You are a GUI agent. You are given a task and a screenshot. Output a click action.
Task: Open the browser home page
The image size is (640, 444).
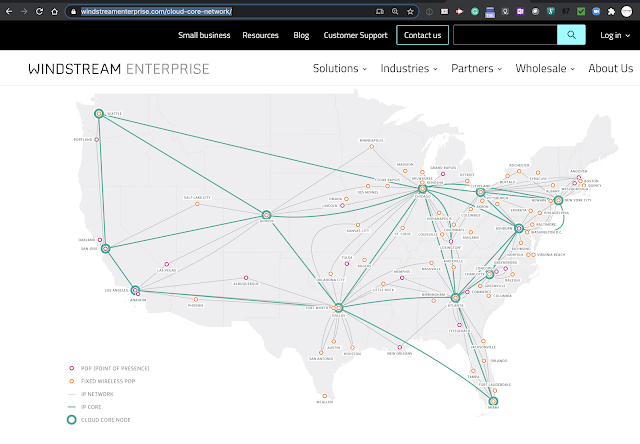click(54, 11)
